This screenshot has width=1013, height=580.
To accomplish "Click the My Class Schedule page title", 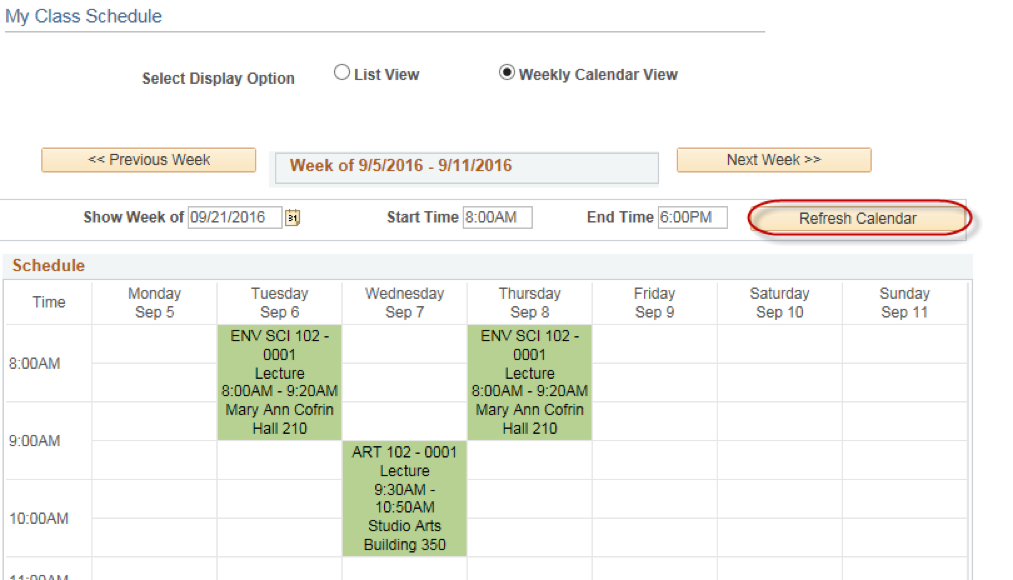I will tap(83, 17).
